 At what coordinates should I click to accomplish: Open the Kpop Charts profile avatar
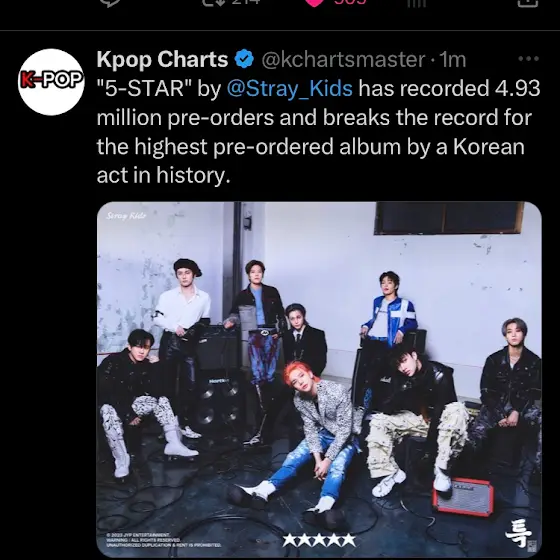point(51,82)
